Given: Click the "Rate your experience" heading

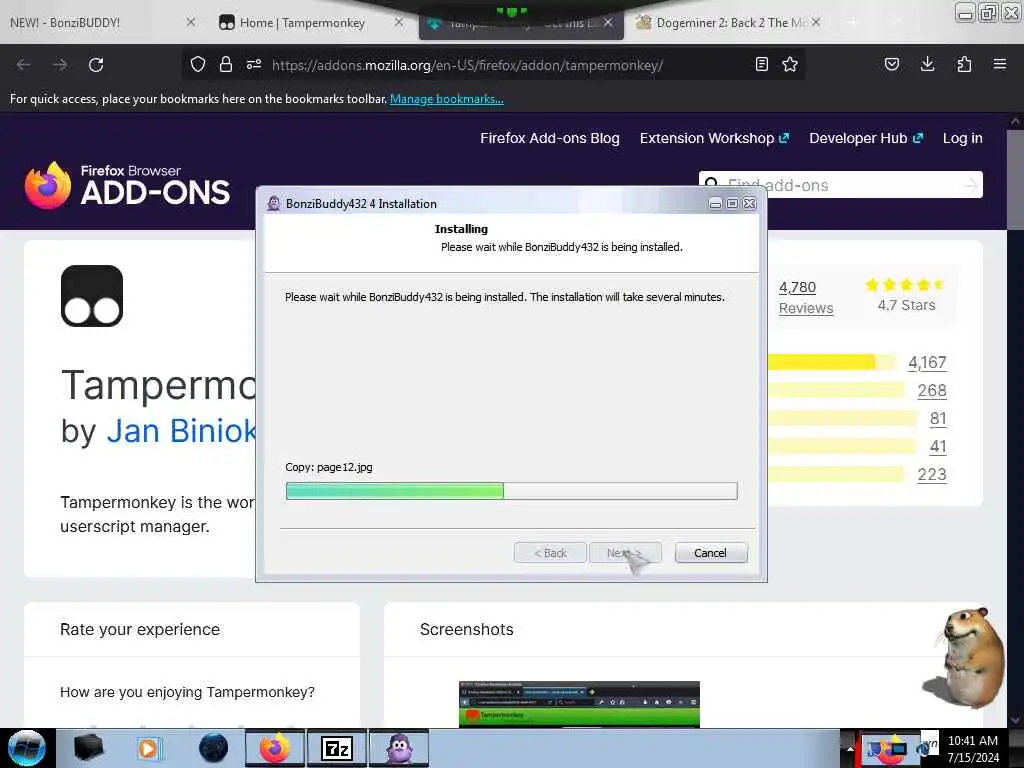Looking at the screenshot, I should click(140, 630).
